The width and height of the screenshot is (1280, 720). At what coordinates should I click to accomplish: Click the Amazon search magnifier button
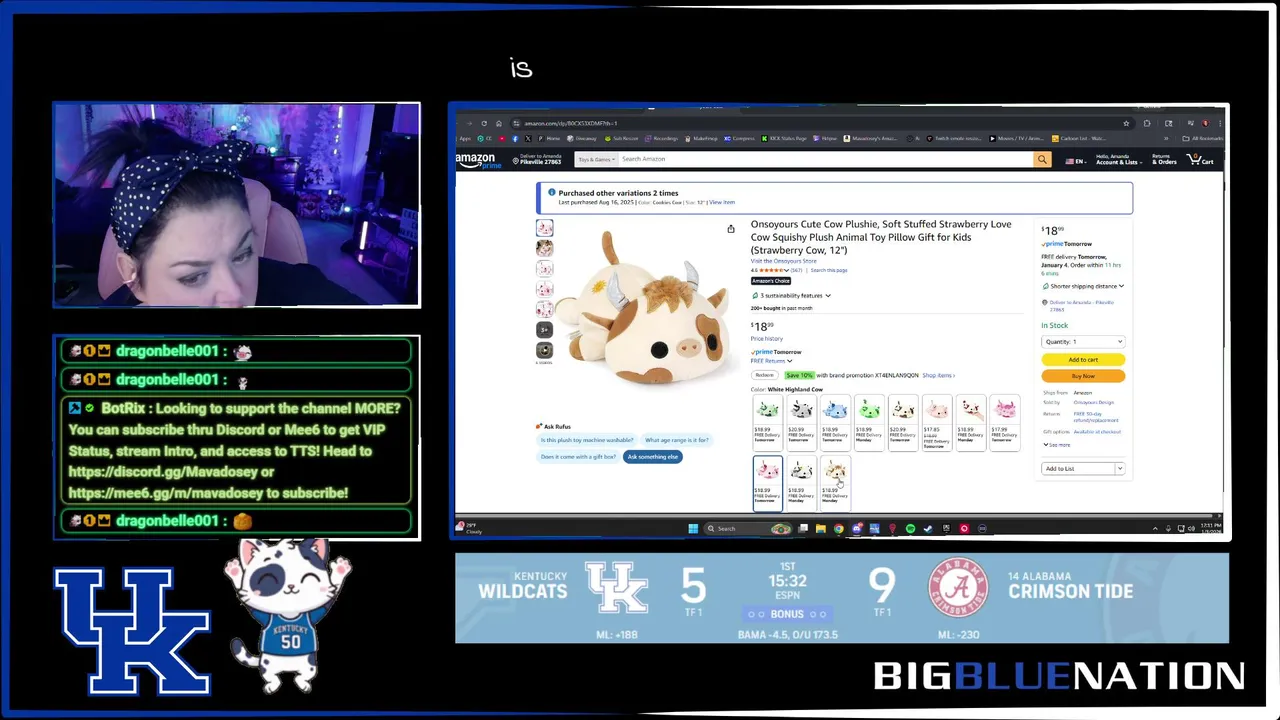pyautogui.click(x=1042, y=159)
